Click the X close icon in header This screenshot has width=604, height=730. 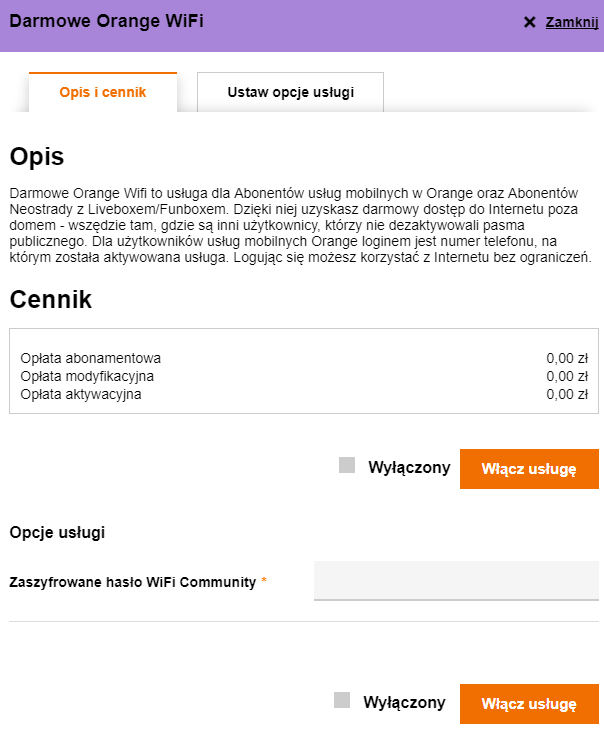(x=530, y=22)
